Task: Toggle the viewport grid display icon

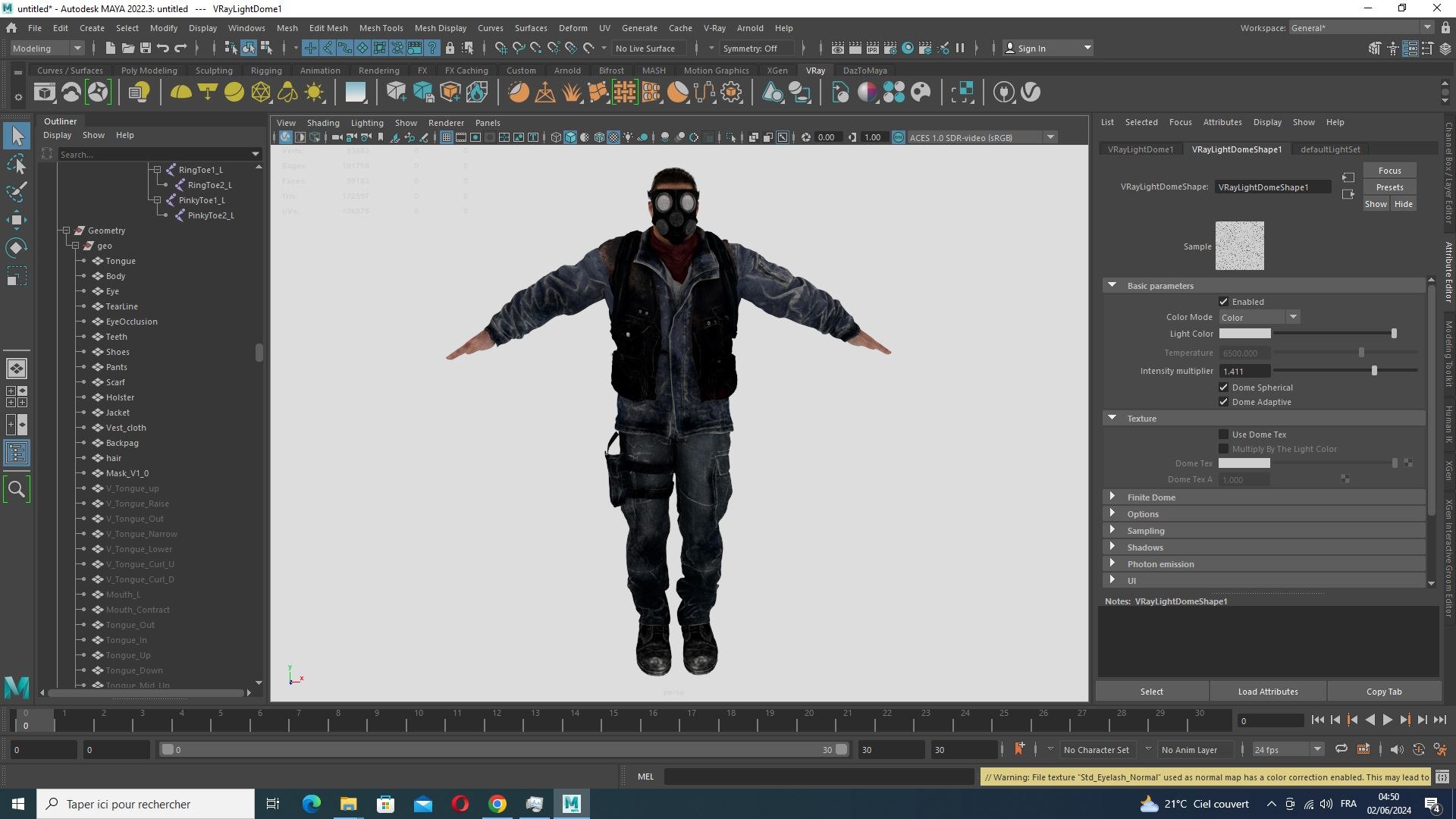Action: (447, 137)
